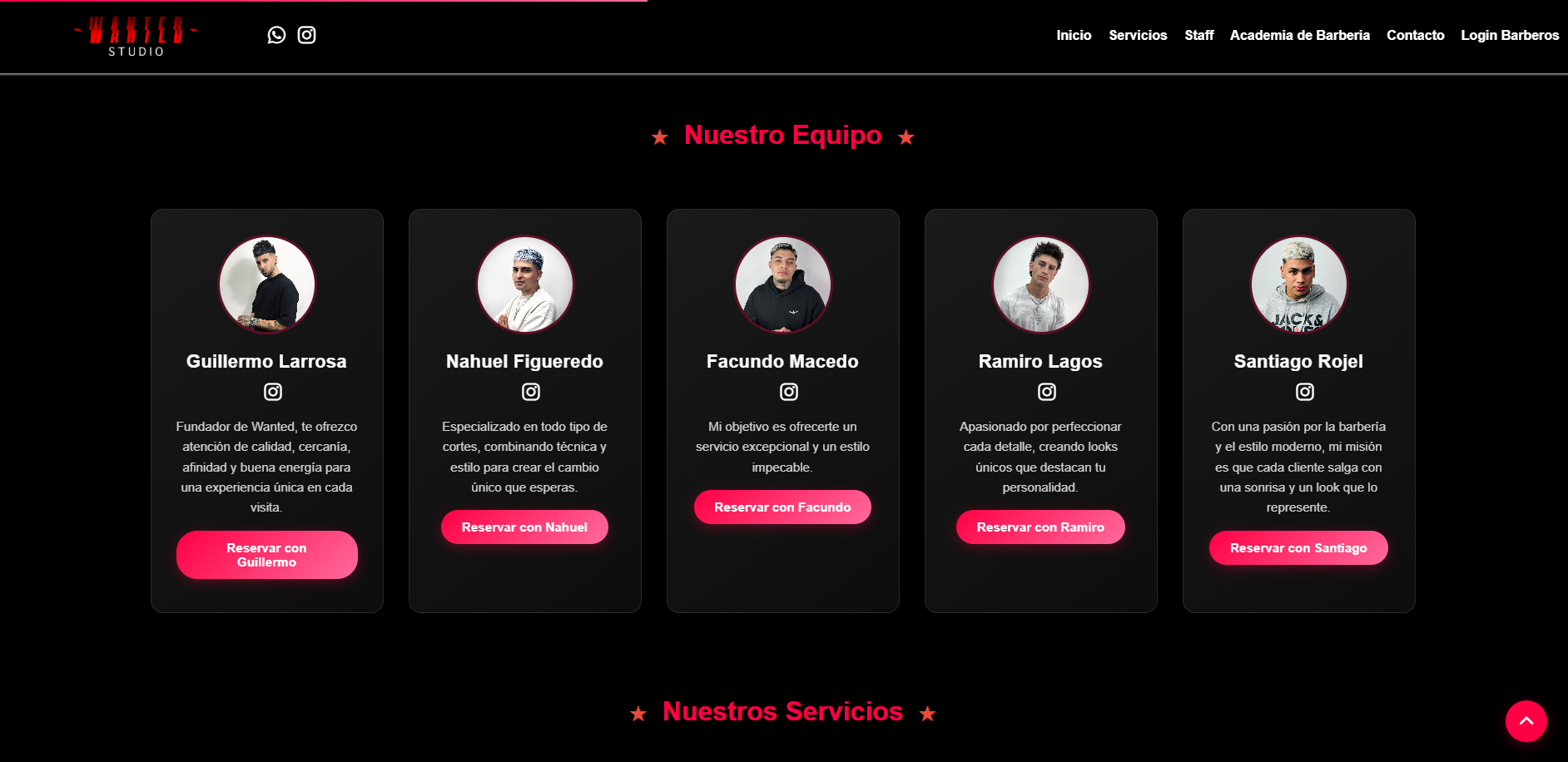The image size is (1568, 762).
Task: Click Ramiro Lagos's profile photo
Action: 1040,285
